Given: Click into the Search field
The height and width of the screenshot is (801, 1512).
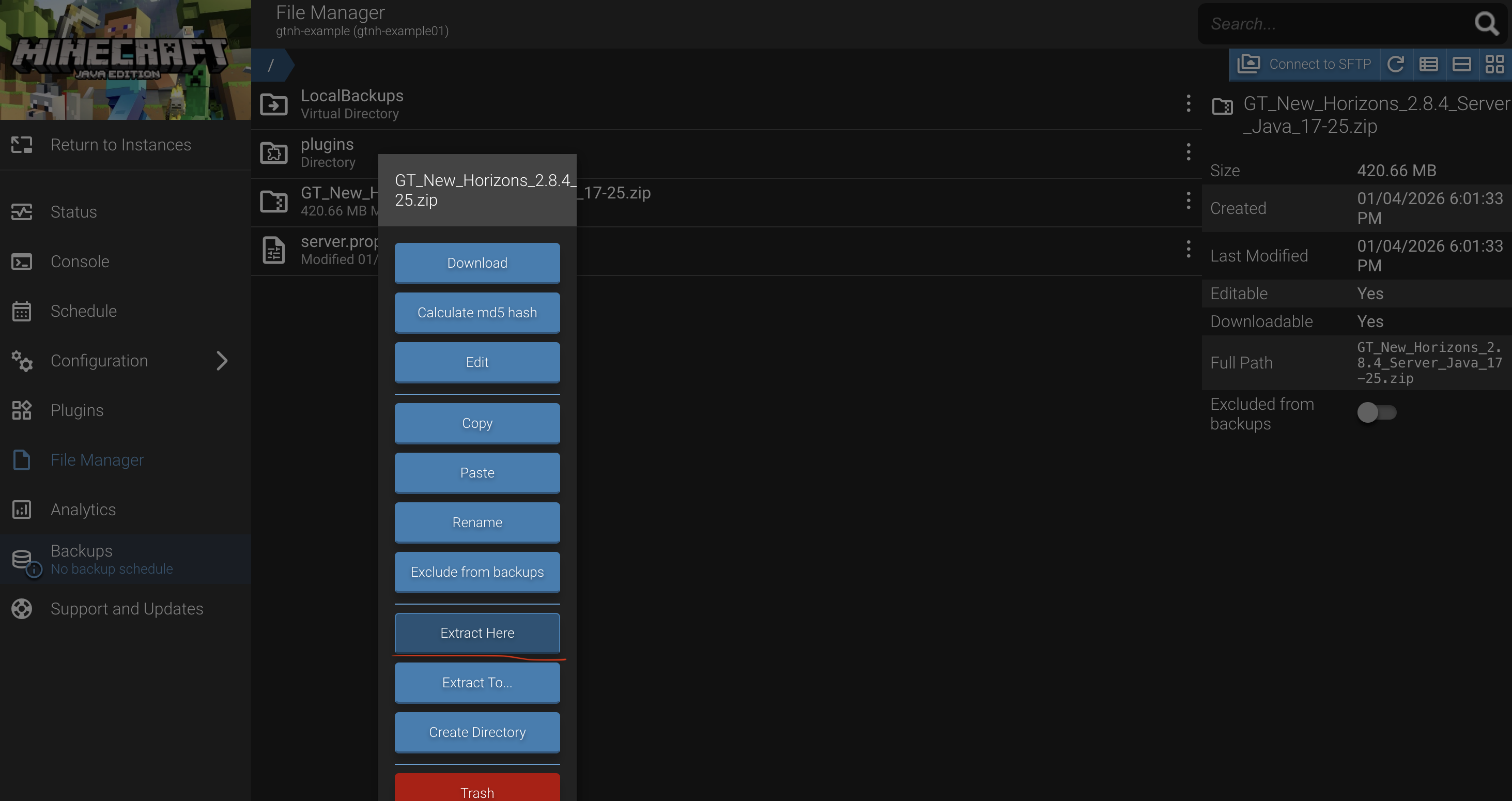Looking at the screenshot, I should click(x=1338, y=24).
